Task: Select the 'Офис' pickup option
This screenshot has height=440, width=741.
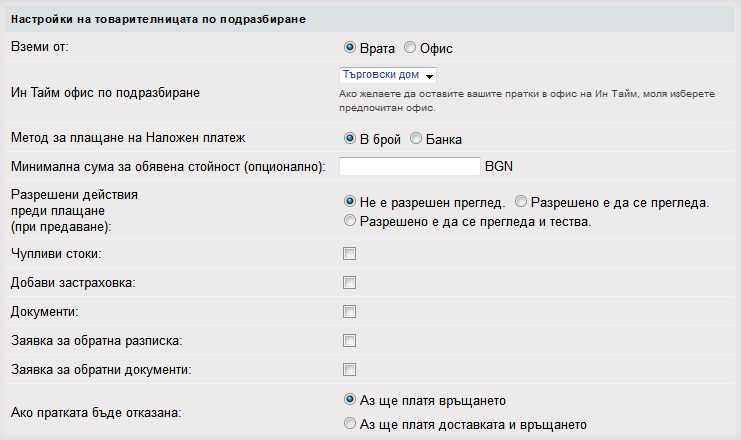Action: point(410,47)
